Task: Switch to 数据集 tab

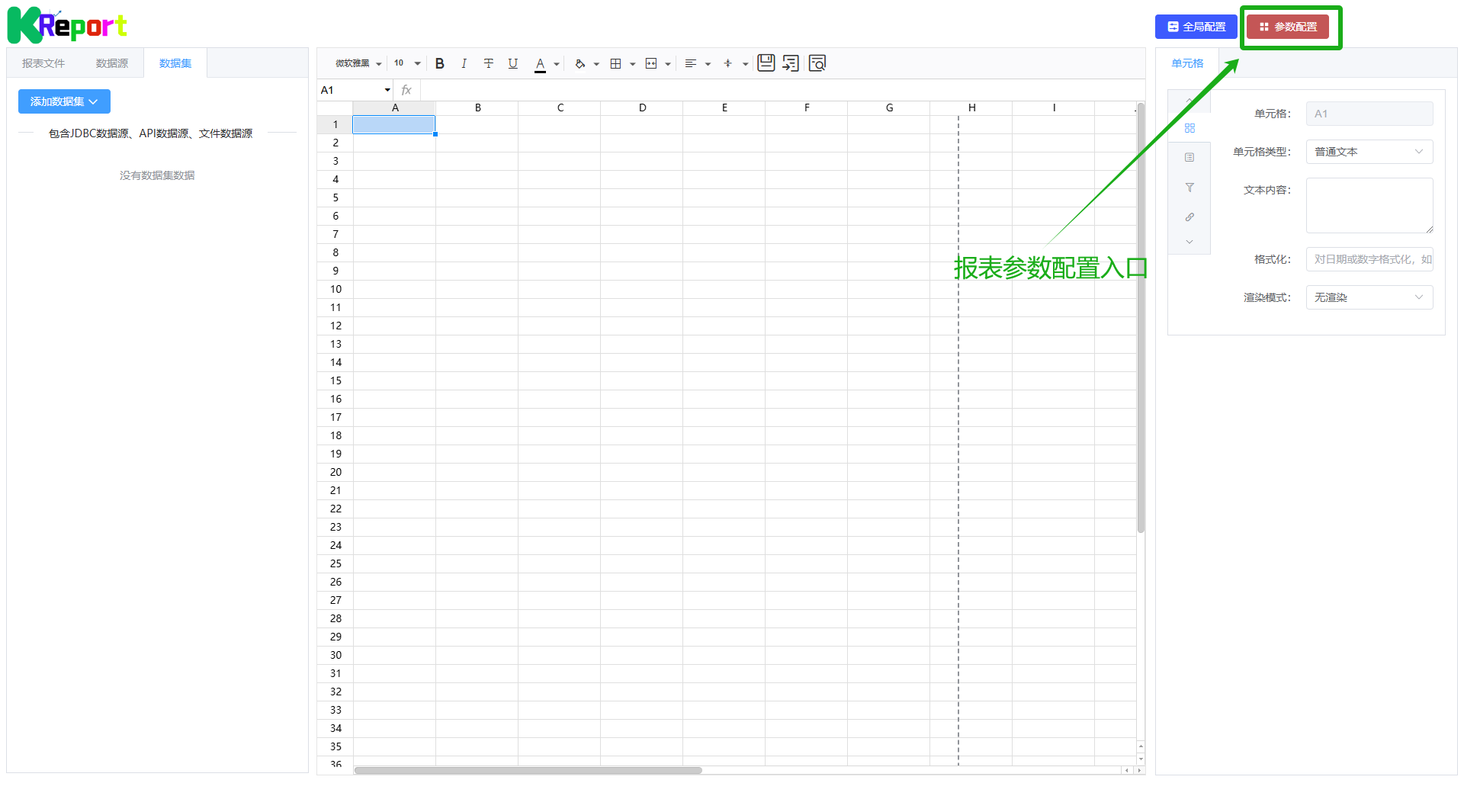Action: (x=175, y=63)
